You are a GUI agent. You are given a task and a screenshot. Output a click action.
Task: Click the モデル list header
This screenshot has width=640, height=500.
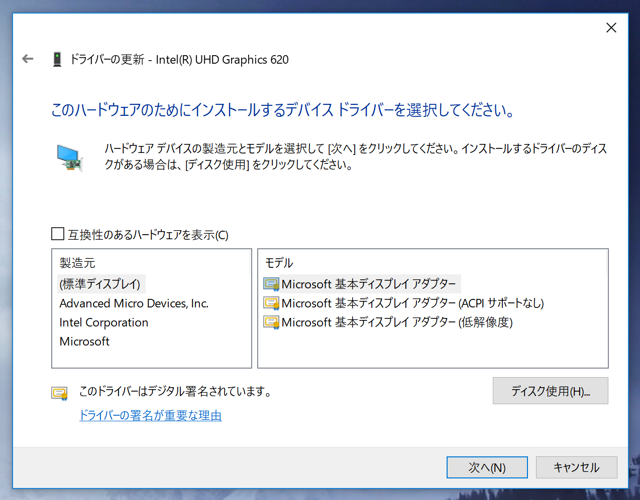279,263
